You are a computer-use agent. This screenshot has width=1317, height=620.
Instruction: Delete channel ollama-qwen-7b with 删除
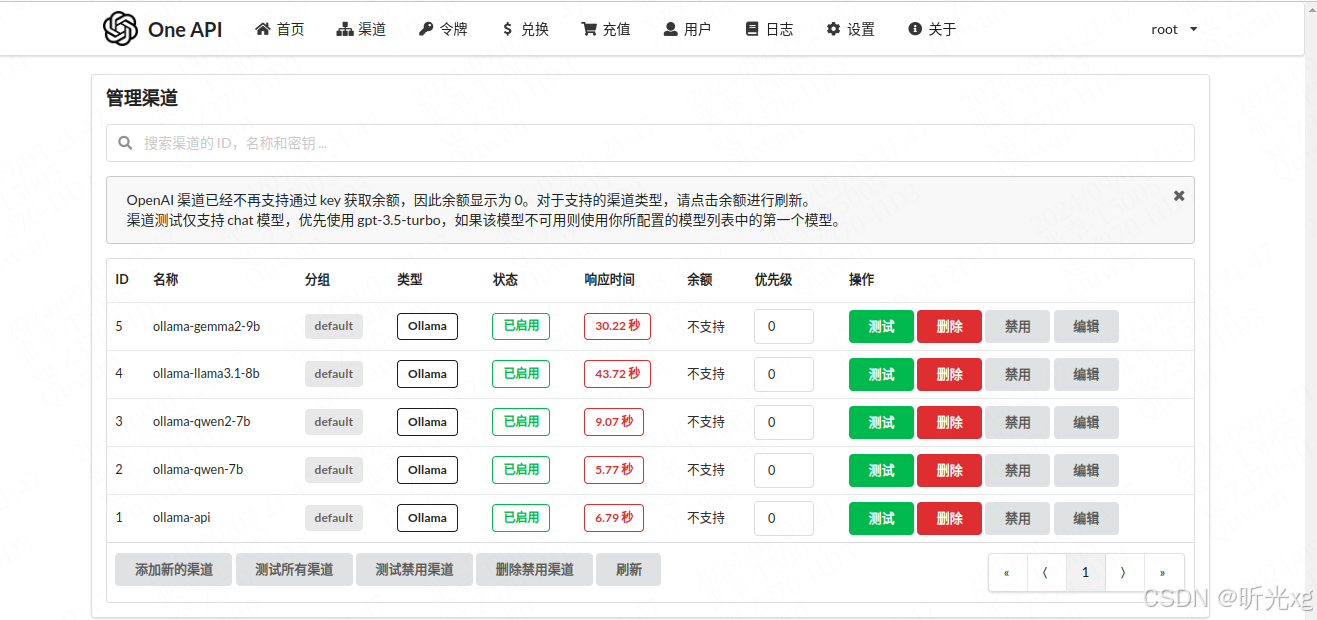coord(948,470)
